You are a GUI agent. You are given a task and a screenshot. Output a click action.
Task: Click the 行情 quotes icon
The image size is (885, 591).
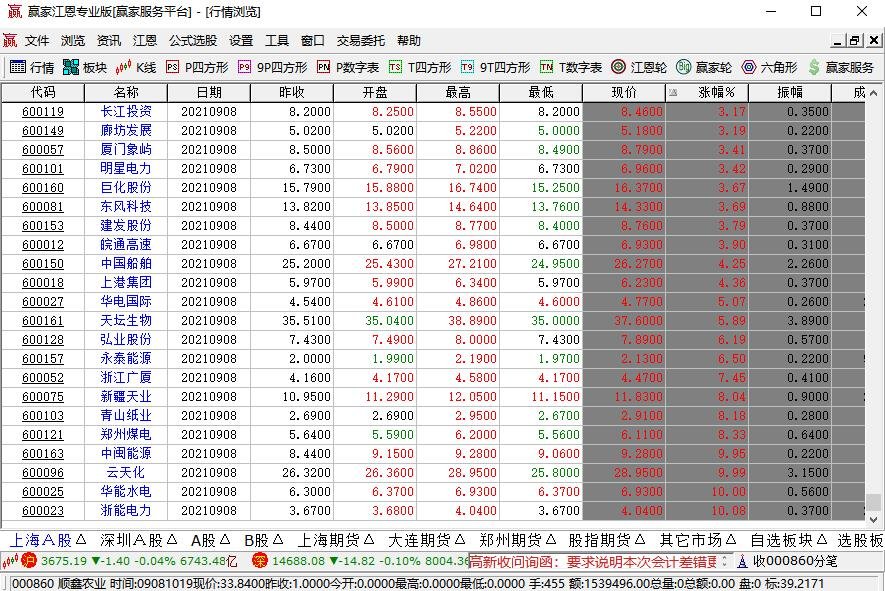(34, 69)
